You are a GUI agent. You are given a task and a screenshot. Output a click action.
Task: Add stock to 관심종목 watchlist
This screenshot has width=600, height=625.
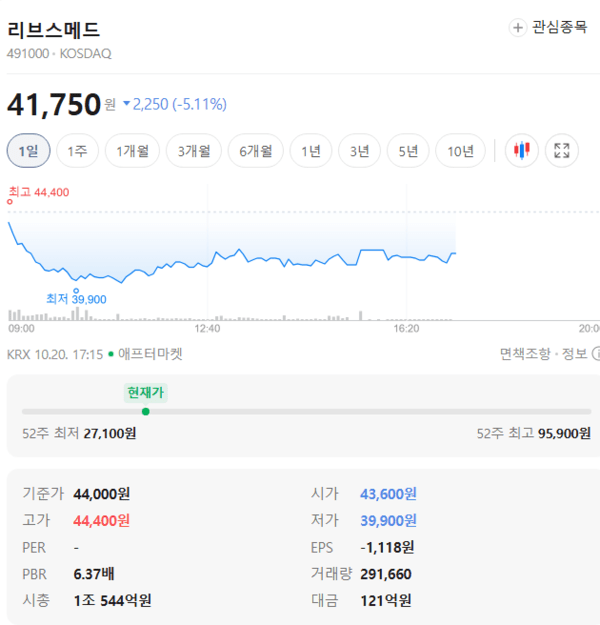pyautogui.click(x=548, y=28)
